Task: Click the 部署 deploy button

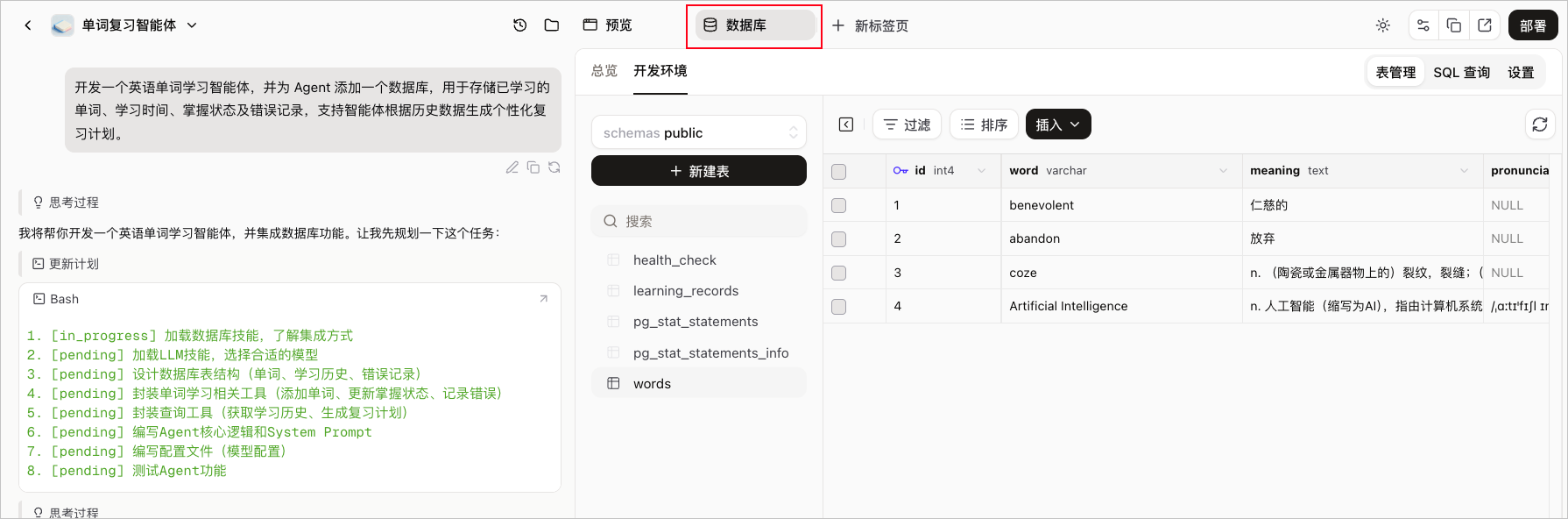Action: pos(1533,25)
